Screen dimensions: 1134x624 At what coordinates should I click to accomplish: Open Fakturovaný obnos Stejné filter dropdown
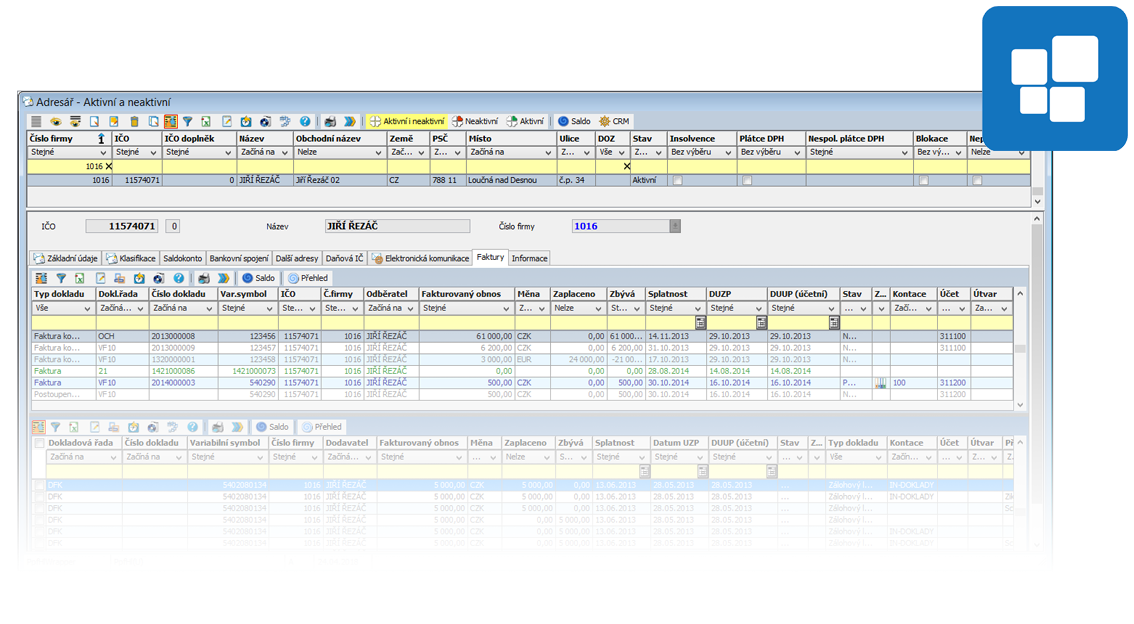pos(506,309)
